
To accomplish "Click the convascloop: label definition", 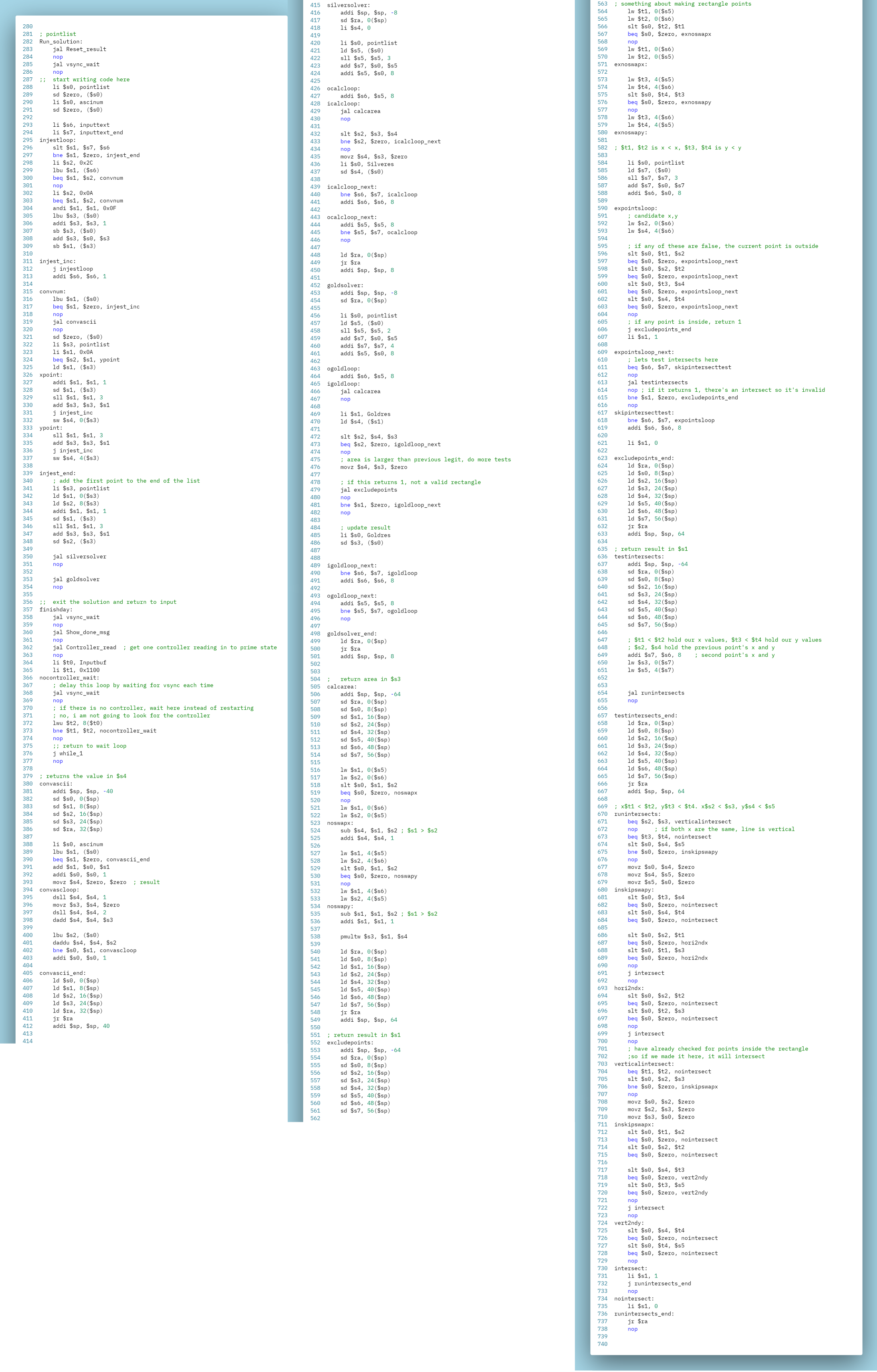I will (59, 890).
